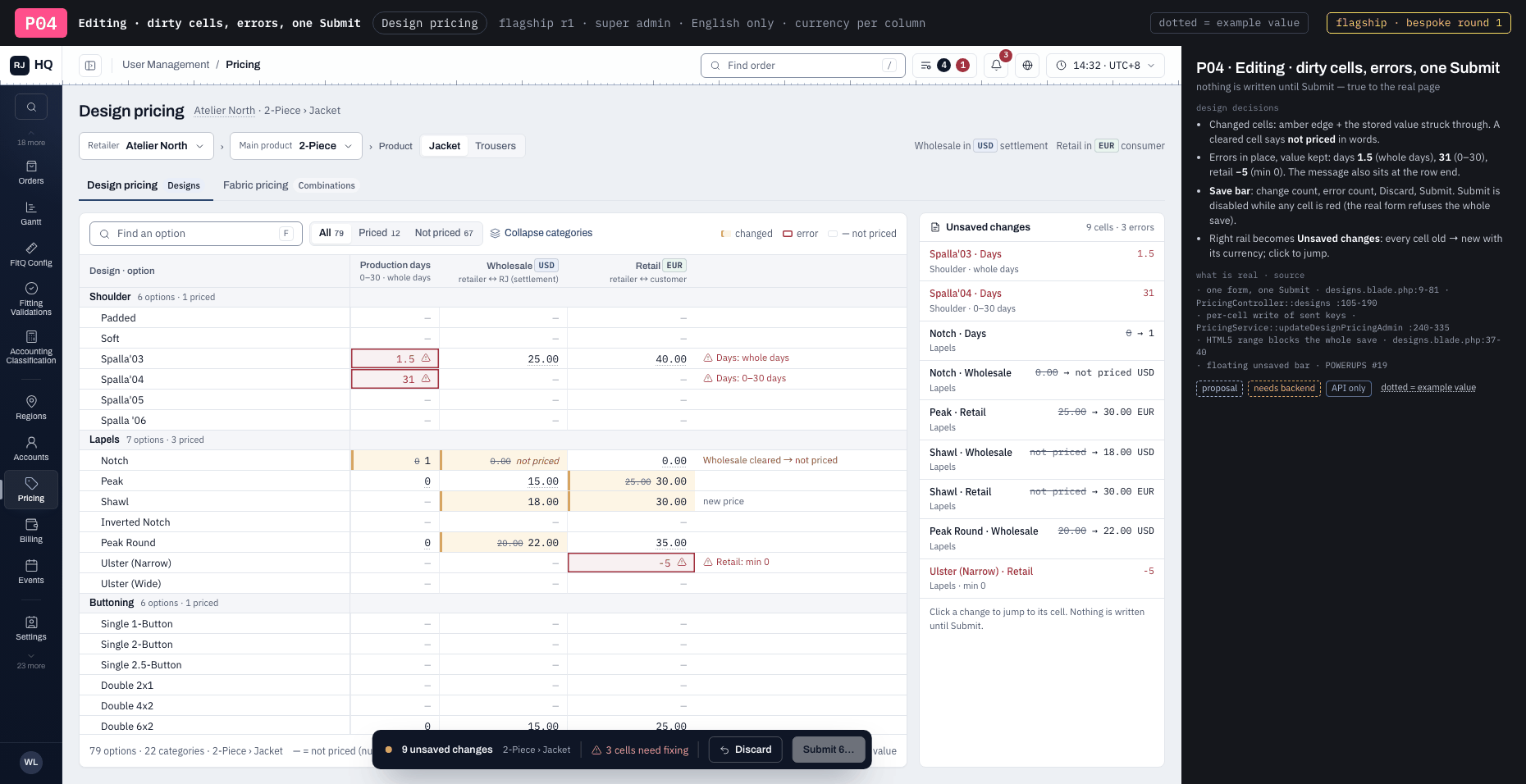Open Accounting Classification in sidebar
This screenshot has width=1526, height=784.
point(31,347)
